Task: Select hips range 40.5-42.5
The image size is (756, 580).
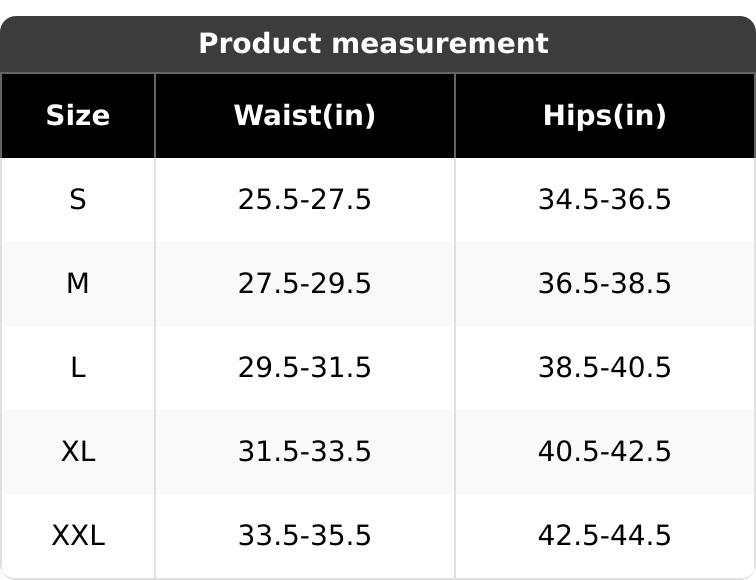Action: pos(604,452)
